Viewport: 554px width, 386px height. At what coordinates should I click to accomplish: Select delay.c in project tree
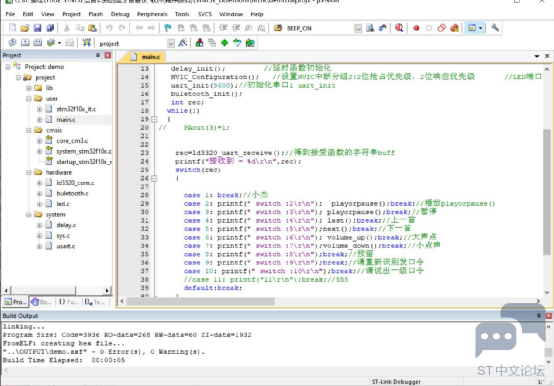[x=66, y=225]
